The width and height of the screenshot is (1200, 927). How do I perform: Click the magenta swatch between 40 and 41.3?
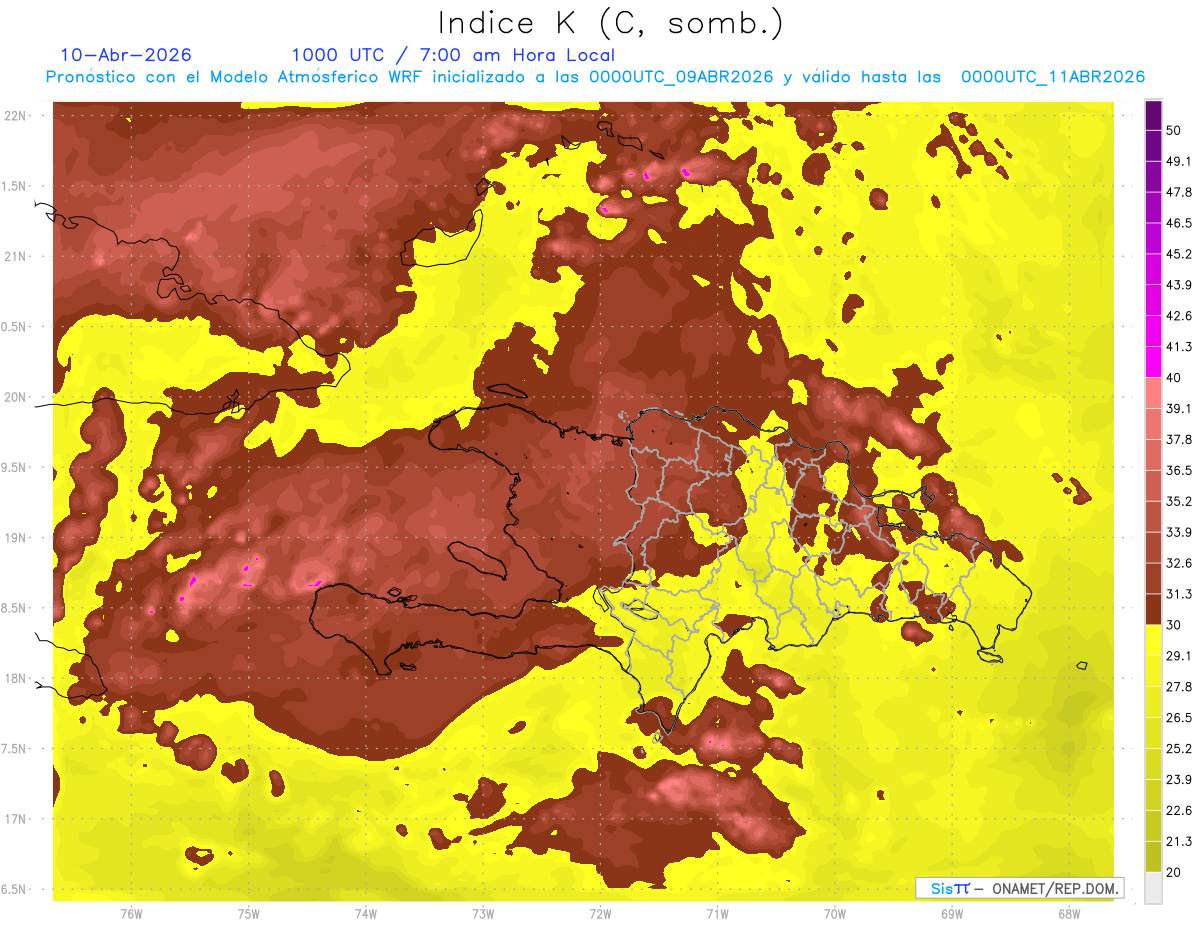(1153, 362)
